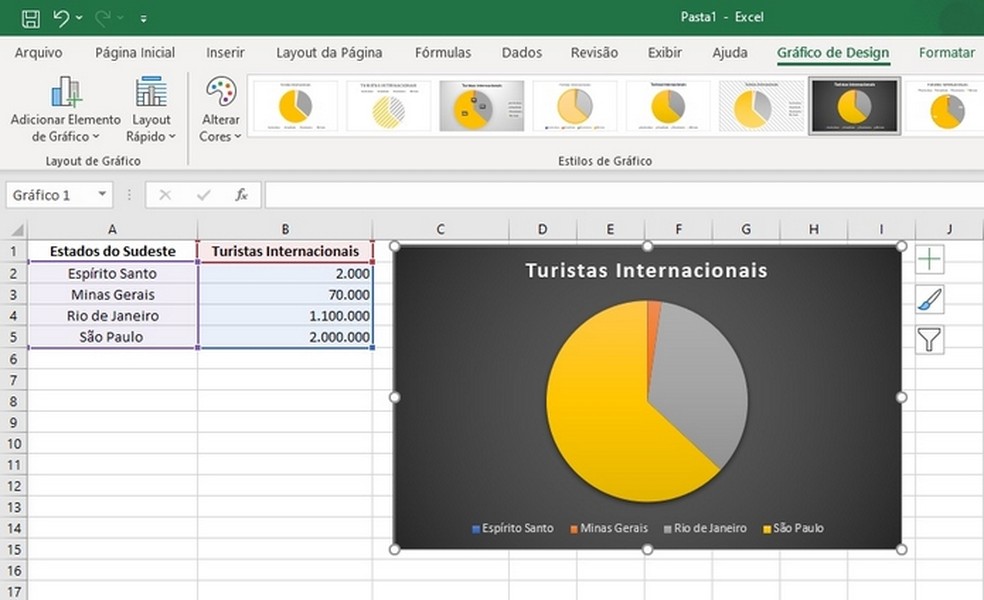Go to the Formatar tab
984x600 pixels.
[x=946, y=53]
